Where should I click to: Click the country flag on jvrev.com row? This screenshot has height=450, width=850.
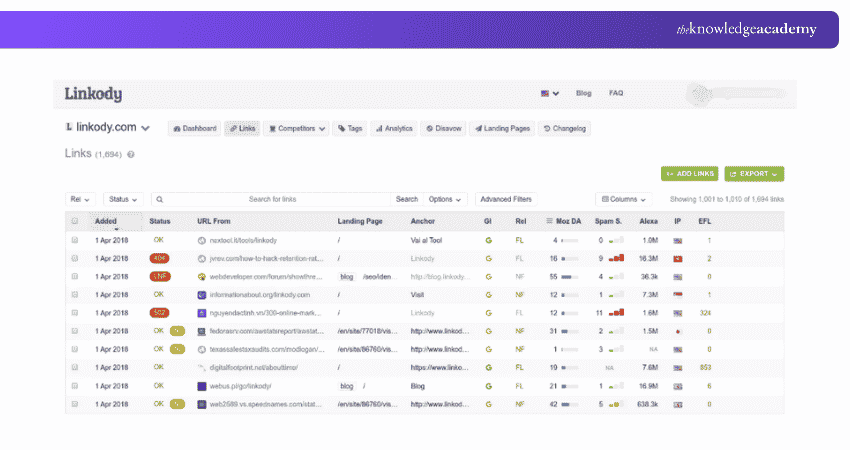(x=678, y=259)
